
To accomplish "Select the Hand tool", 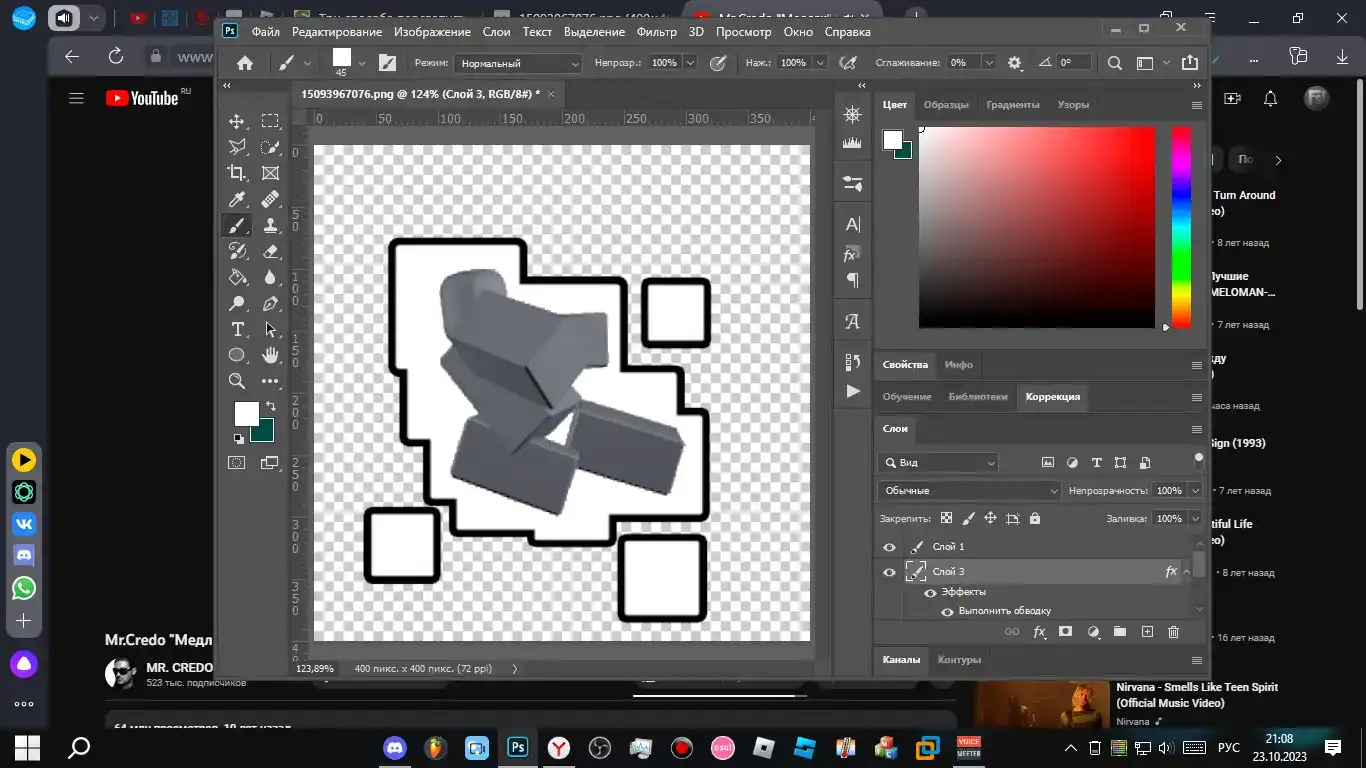I will click(270, 355).
